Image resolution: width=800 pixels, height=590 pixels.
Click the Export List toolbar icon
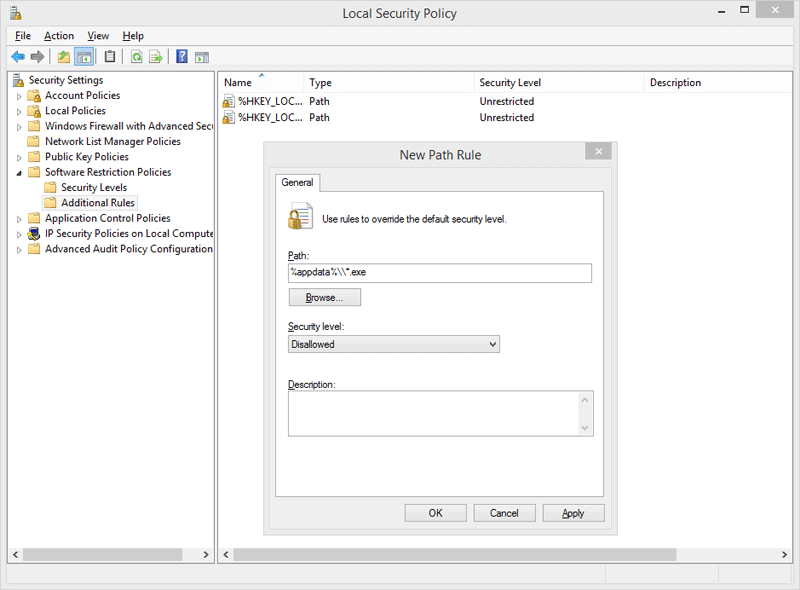coord(156,57)
